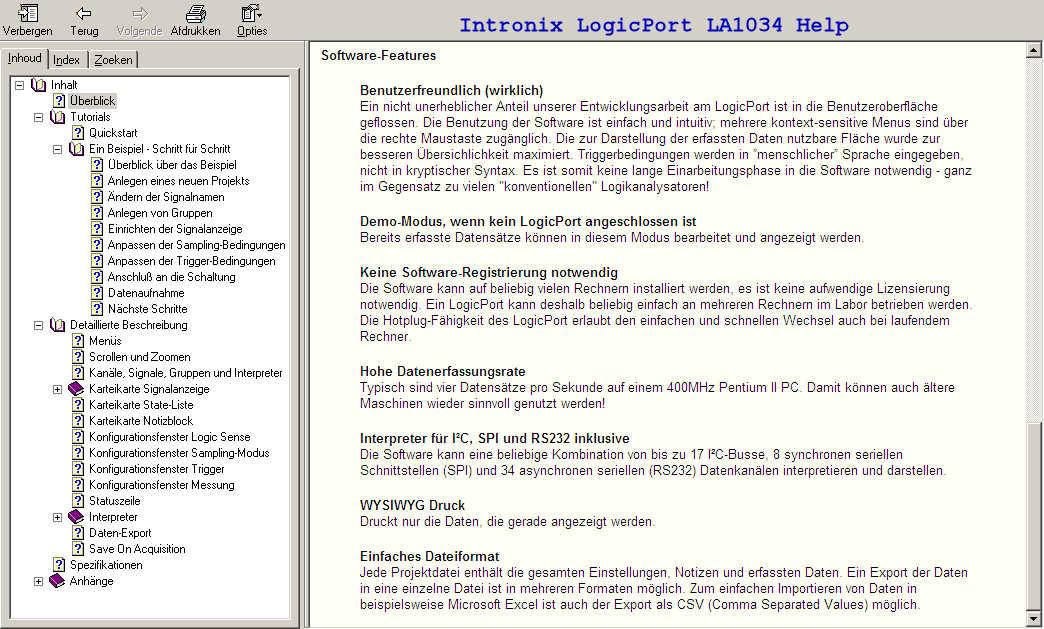Click heading Benutzerfreundlich (wirklich)
1044x629 pixels.
(x=451, y=91)
